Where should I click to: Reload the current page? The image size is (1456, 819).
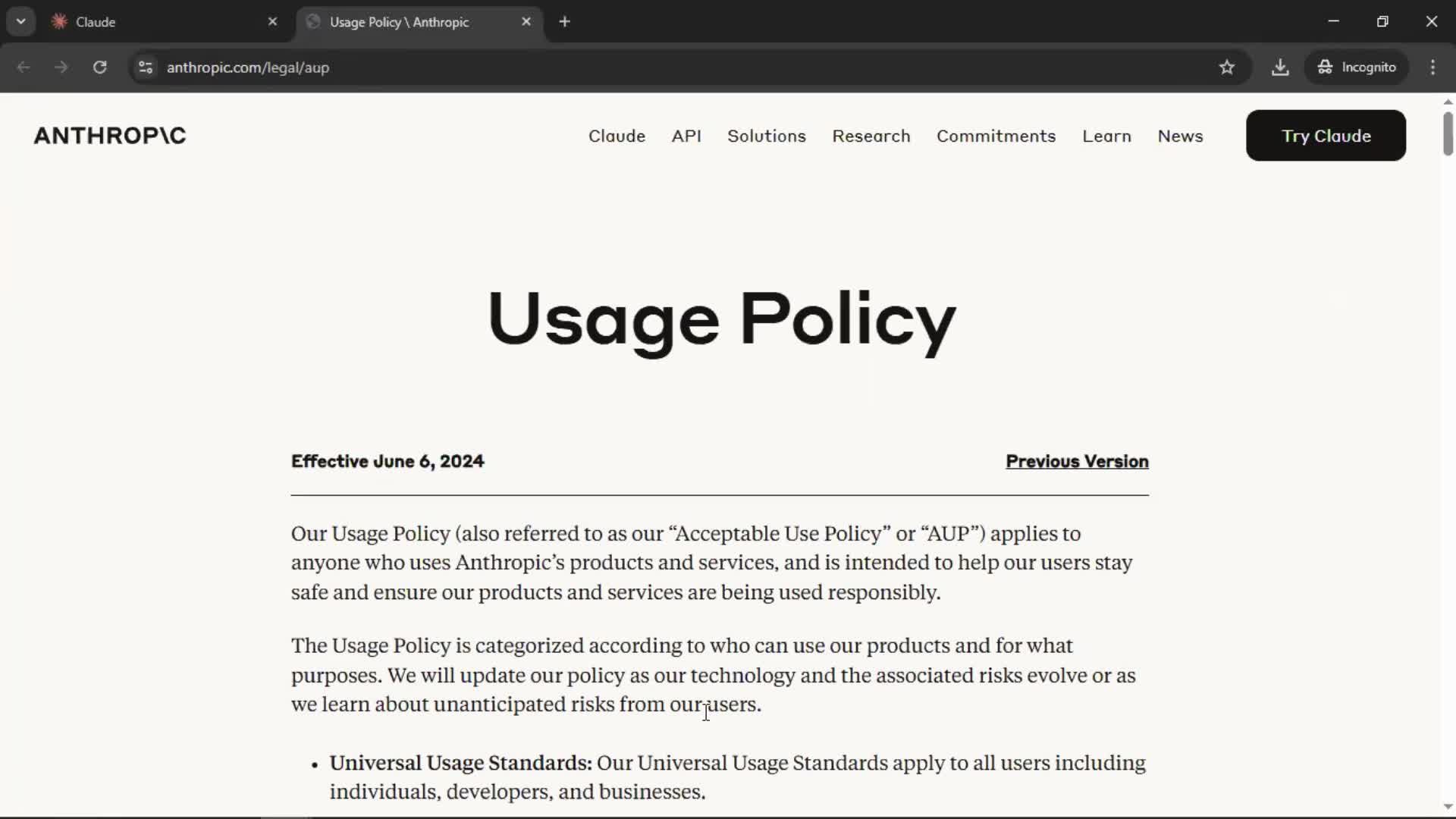point(99,67)
